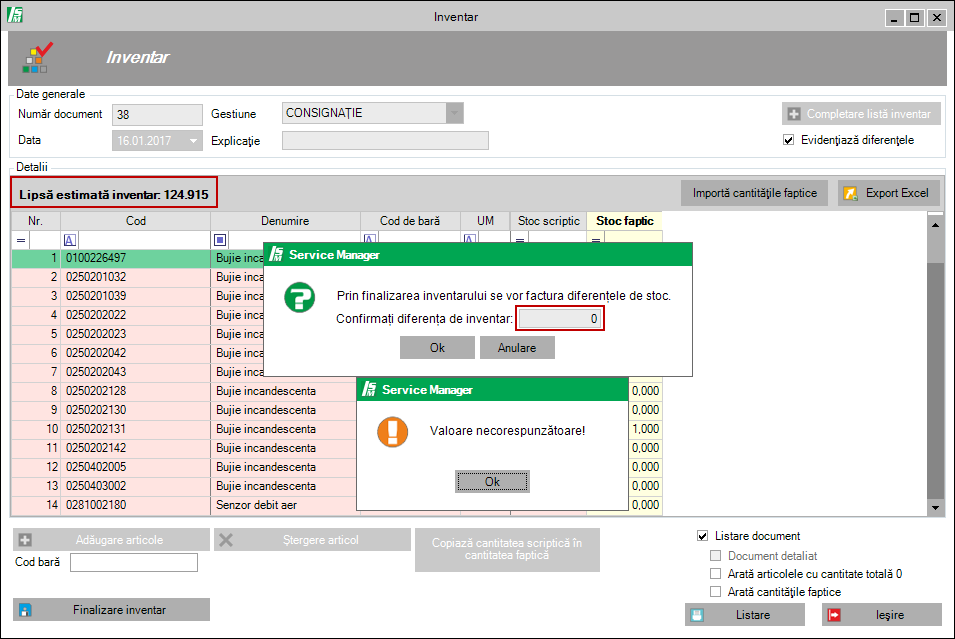Click the Finalizare inventar button
Image resolution: width=955 pixels, height=639 pixels.
click(111, 610)
